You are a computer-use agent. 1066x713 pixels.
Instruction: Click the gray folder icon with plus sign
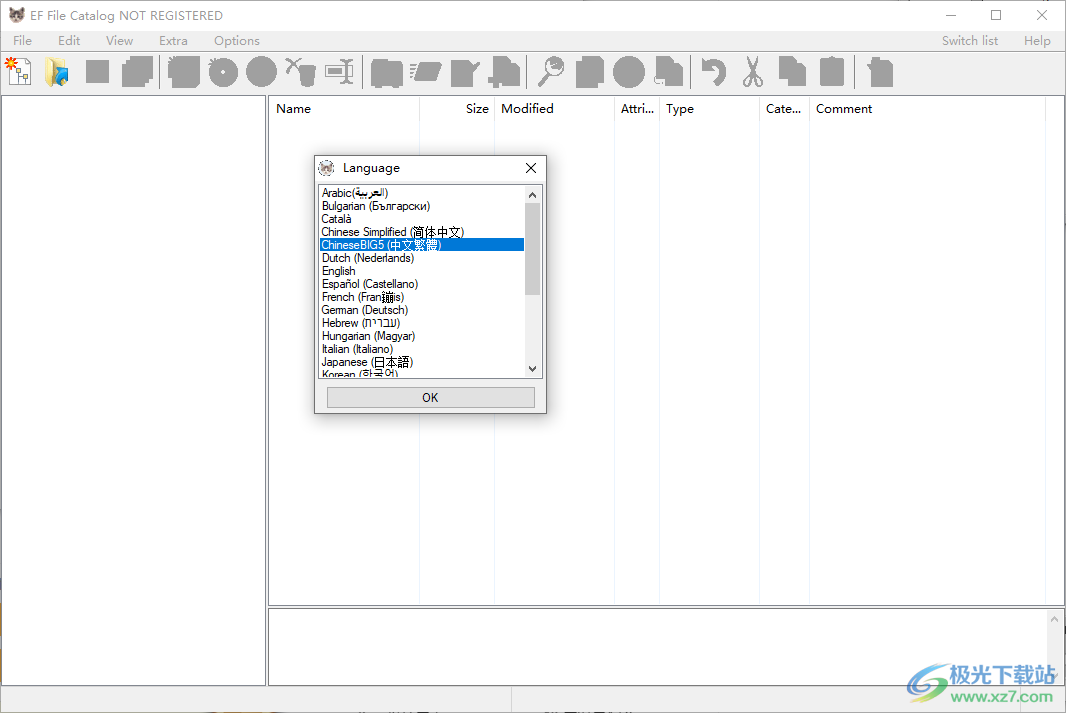click(504, 72)
